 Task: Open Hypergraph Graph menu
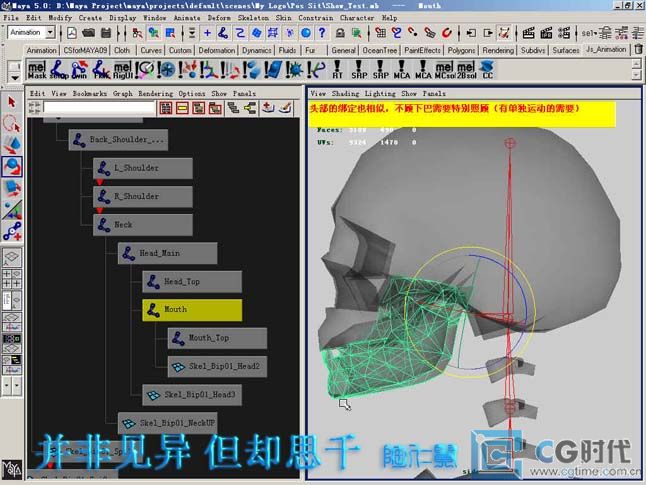[122, 94]
